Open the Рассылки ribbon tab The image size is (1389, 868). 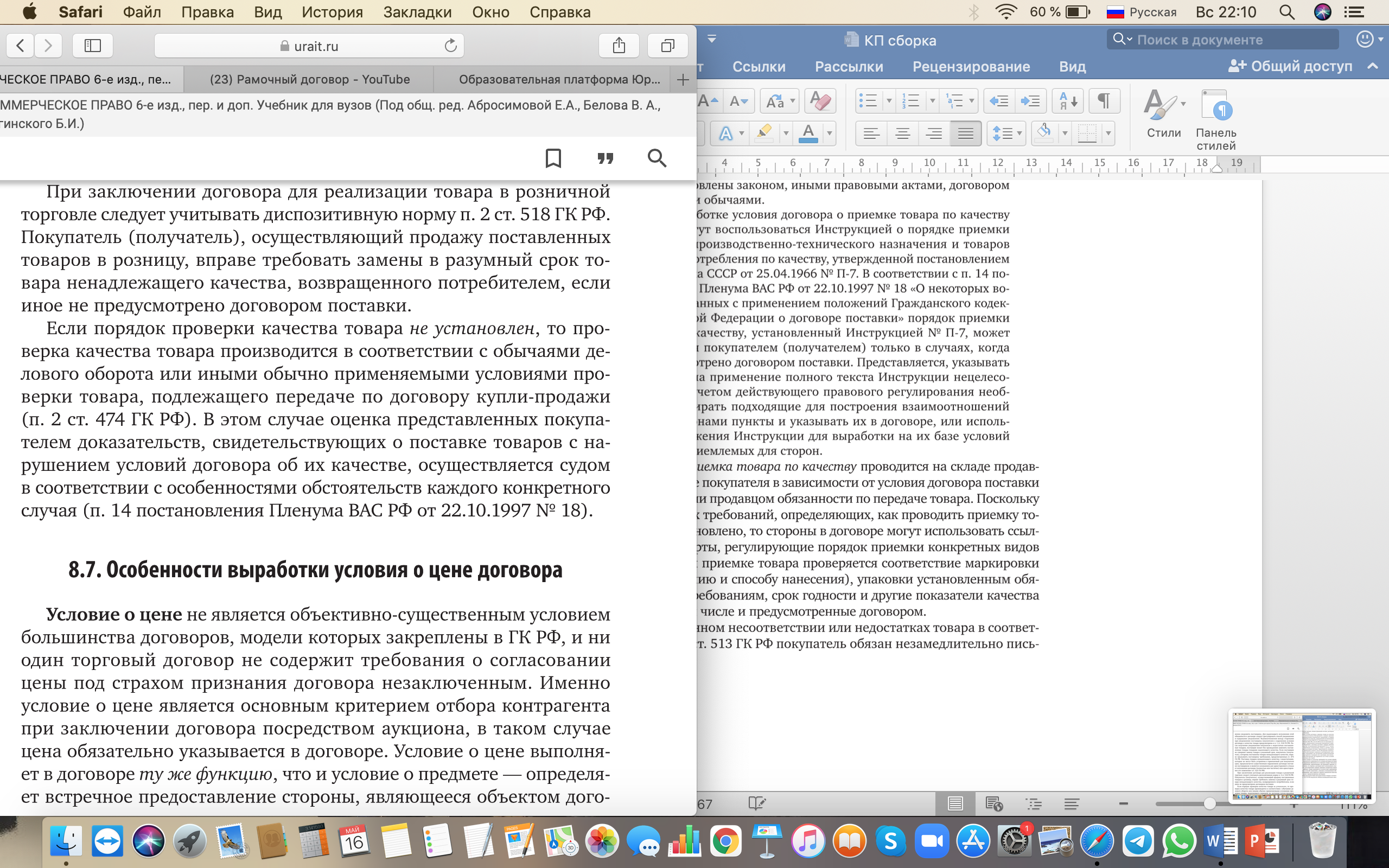click(x=849, y=67)
